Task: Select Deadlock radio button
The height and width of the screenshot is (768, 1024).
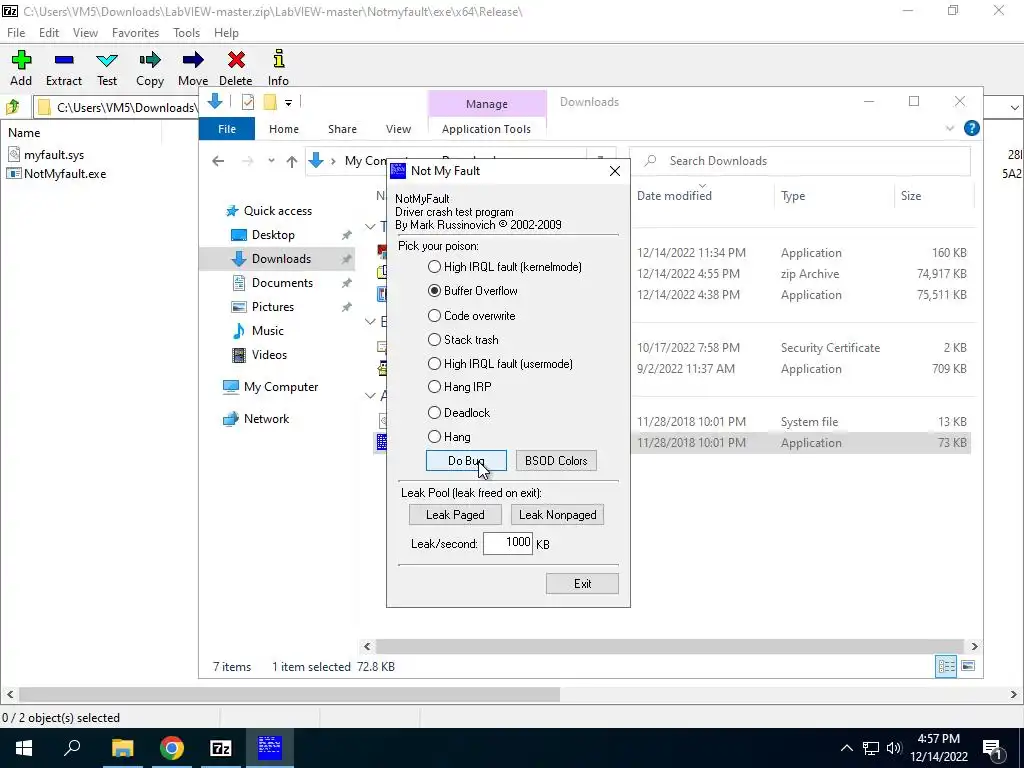Action: click(434, 413)
